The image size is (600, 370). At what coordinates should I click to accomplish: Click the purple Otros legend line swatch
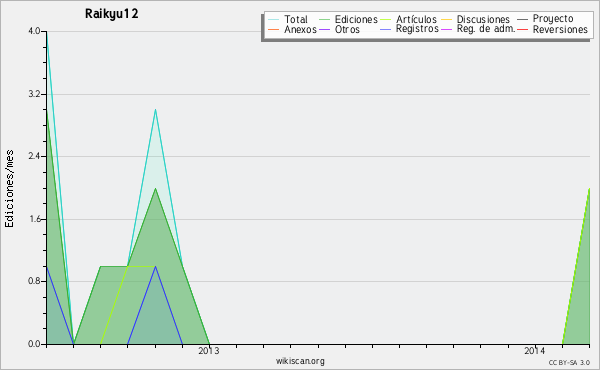[x=324, y=29]
